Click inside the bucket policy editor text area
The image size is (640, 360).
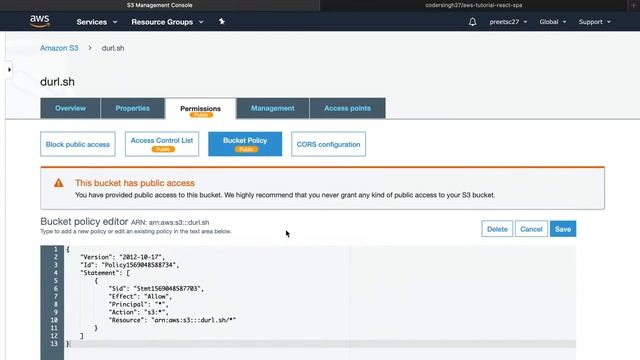tap(320, 302)
